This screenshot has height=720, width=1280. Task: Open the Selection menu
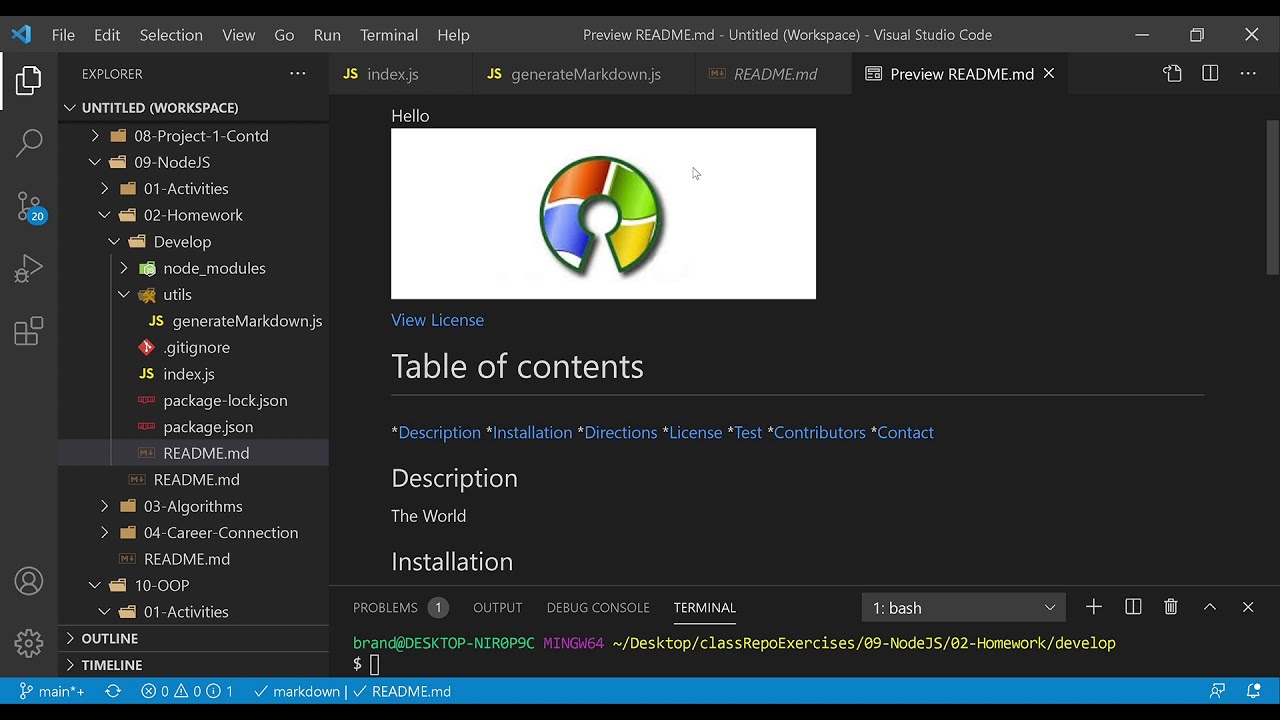[171, 35]
